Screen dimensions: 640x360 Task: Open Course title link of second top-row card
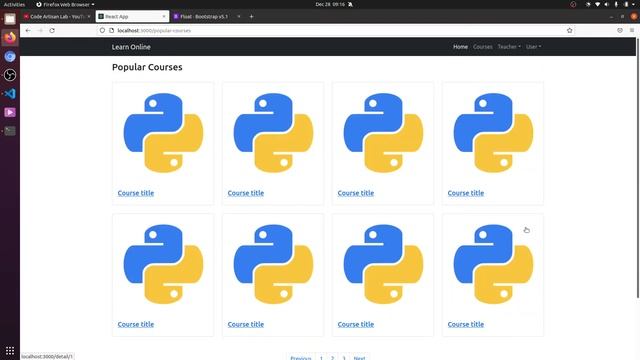pos(246,193)
